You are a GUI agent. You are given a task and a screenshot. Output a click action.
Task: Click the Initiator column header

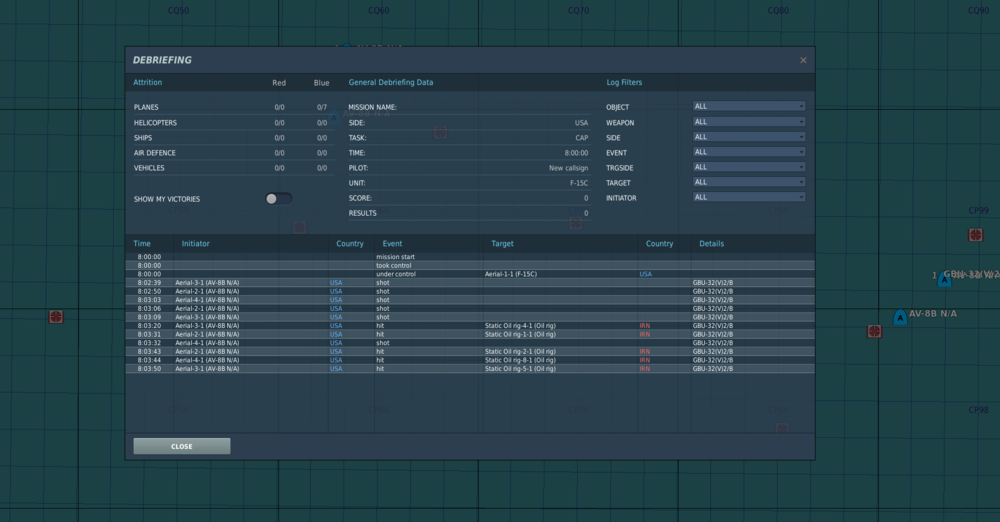pyautogui.click(x=196, y=244)
